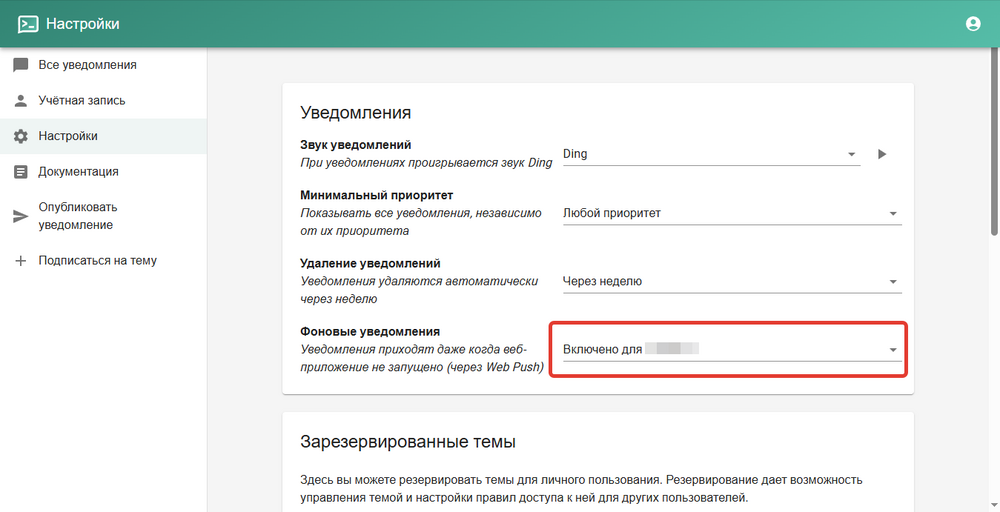The height and width of the screenshot is (512, 1000).
Task: Go to Все уведомления in sidebar
Action: (87, 65)
